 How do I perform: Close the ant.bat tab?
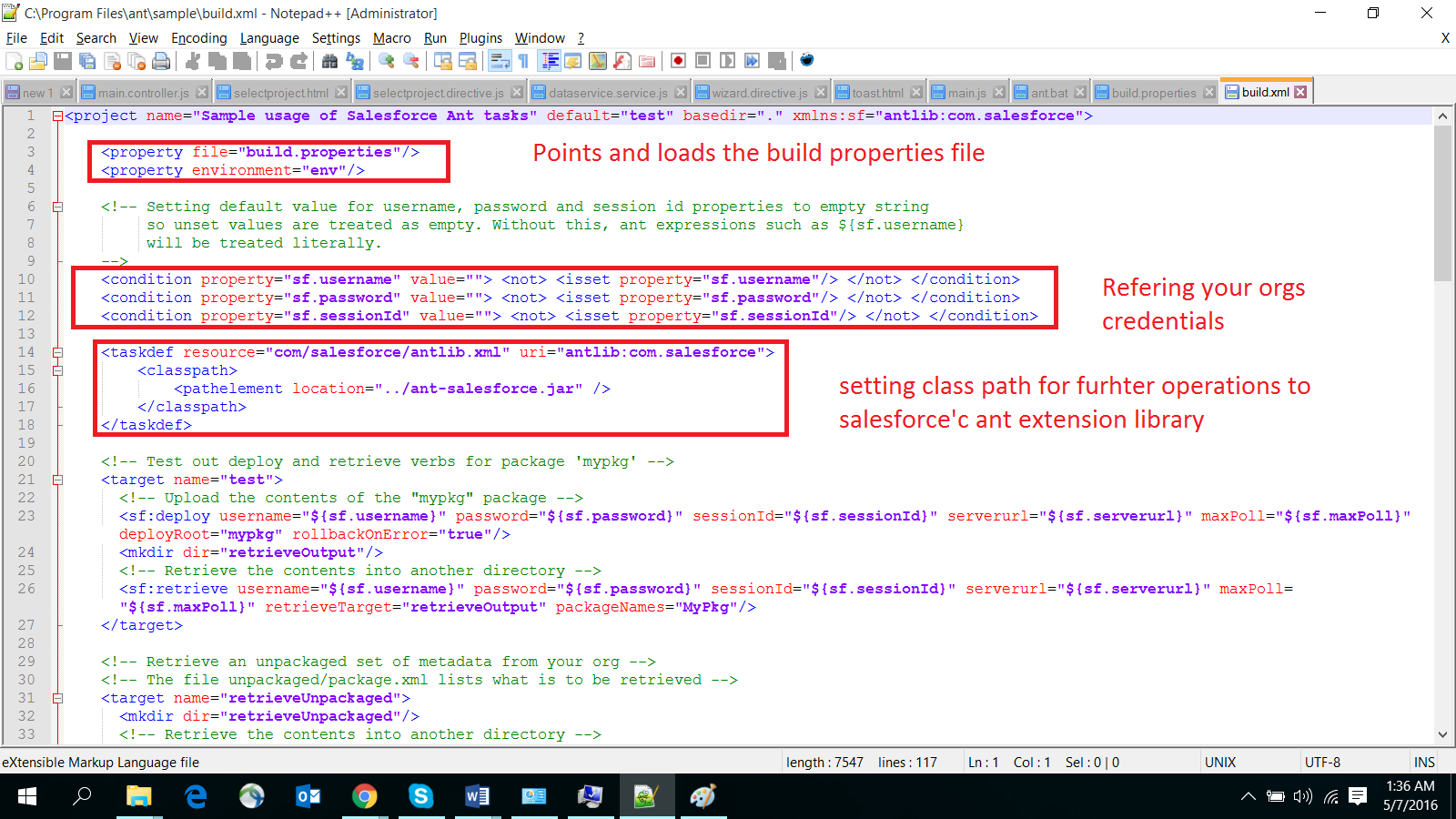click(x=1080, y=93)
